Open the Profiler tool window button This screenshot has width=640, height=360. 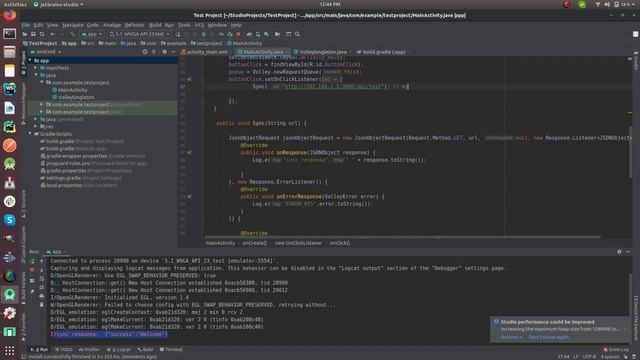point(89,349)
